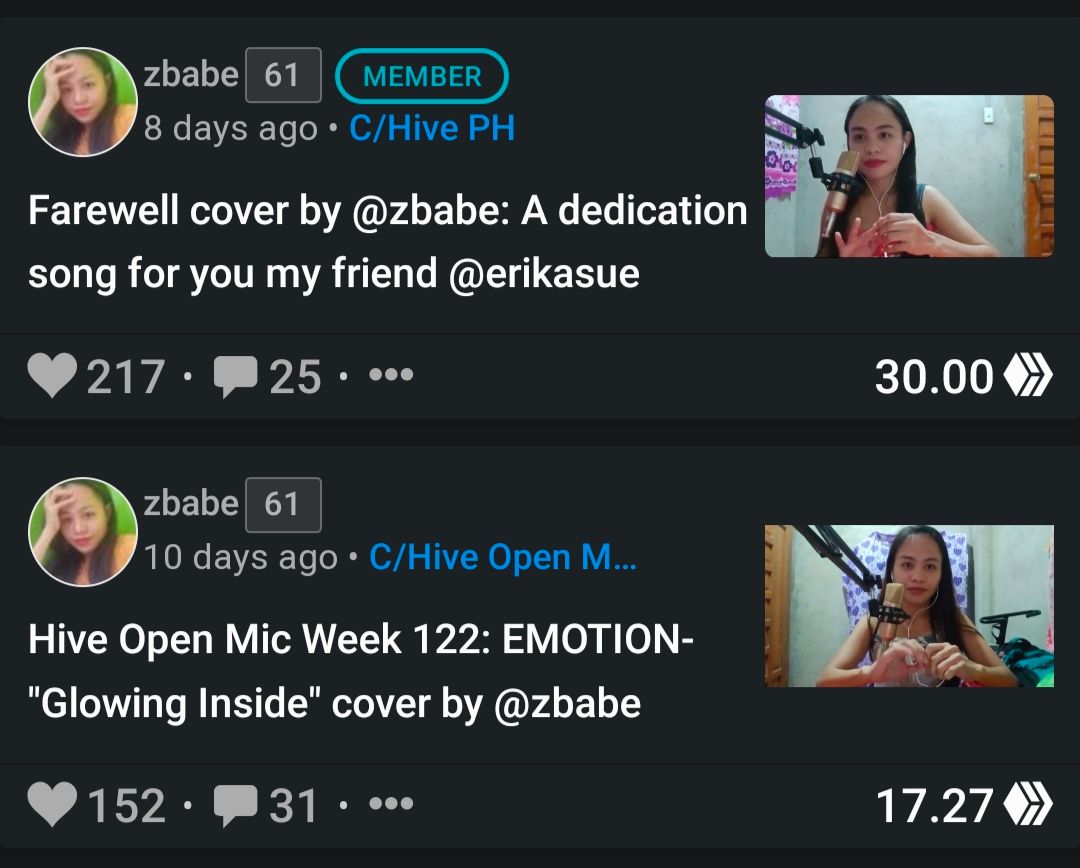Open zbabe's avatar on the second post
Screen dimensions: 1080x868
(83, 532)
